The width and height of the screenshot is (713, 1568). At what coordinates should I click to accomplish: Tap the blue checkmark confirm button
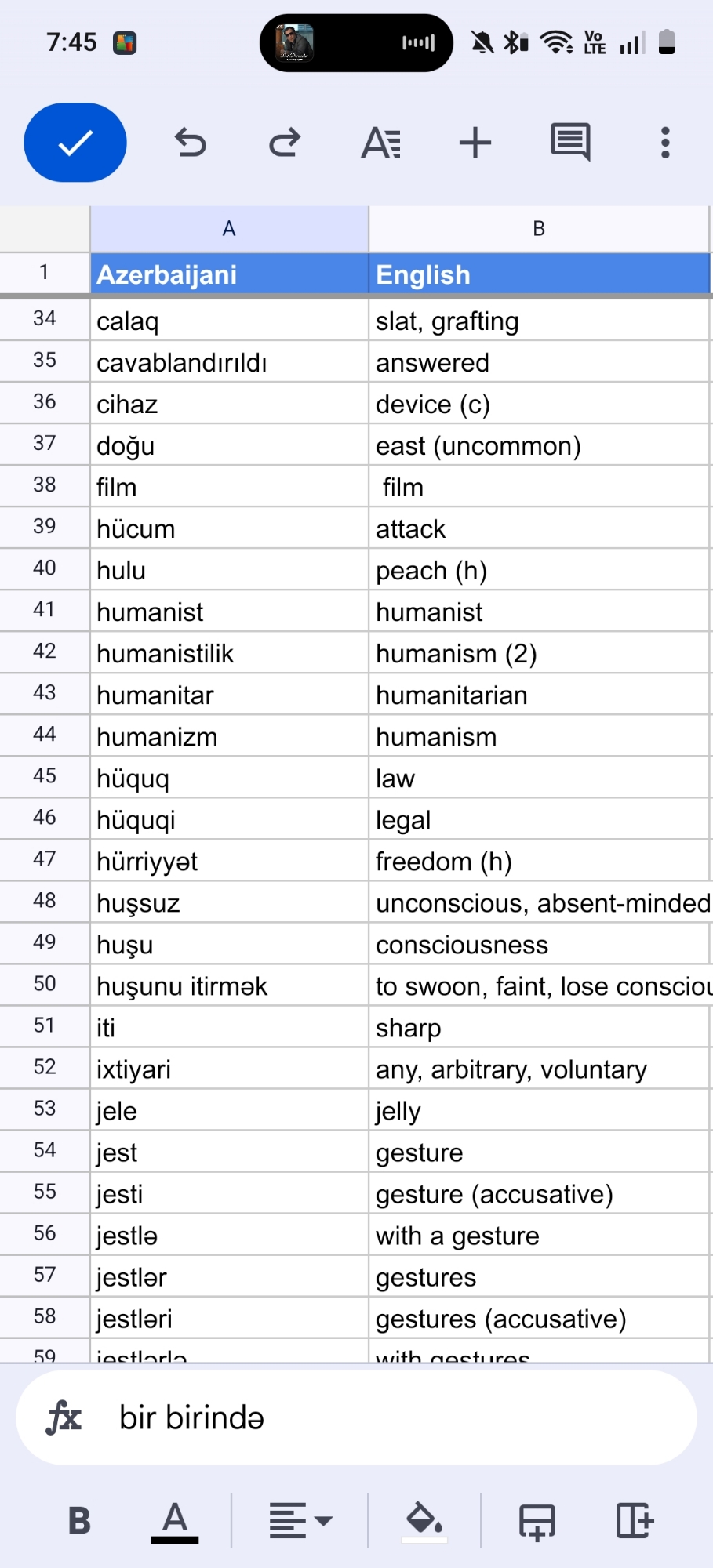[x=75, y=143]
